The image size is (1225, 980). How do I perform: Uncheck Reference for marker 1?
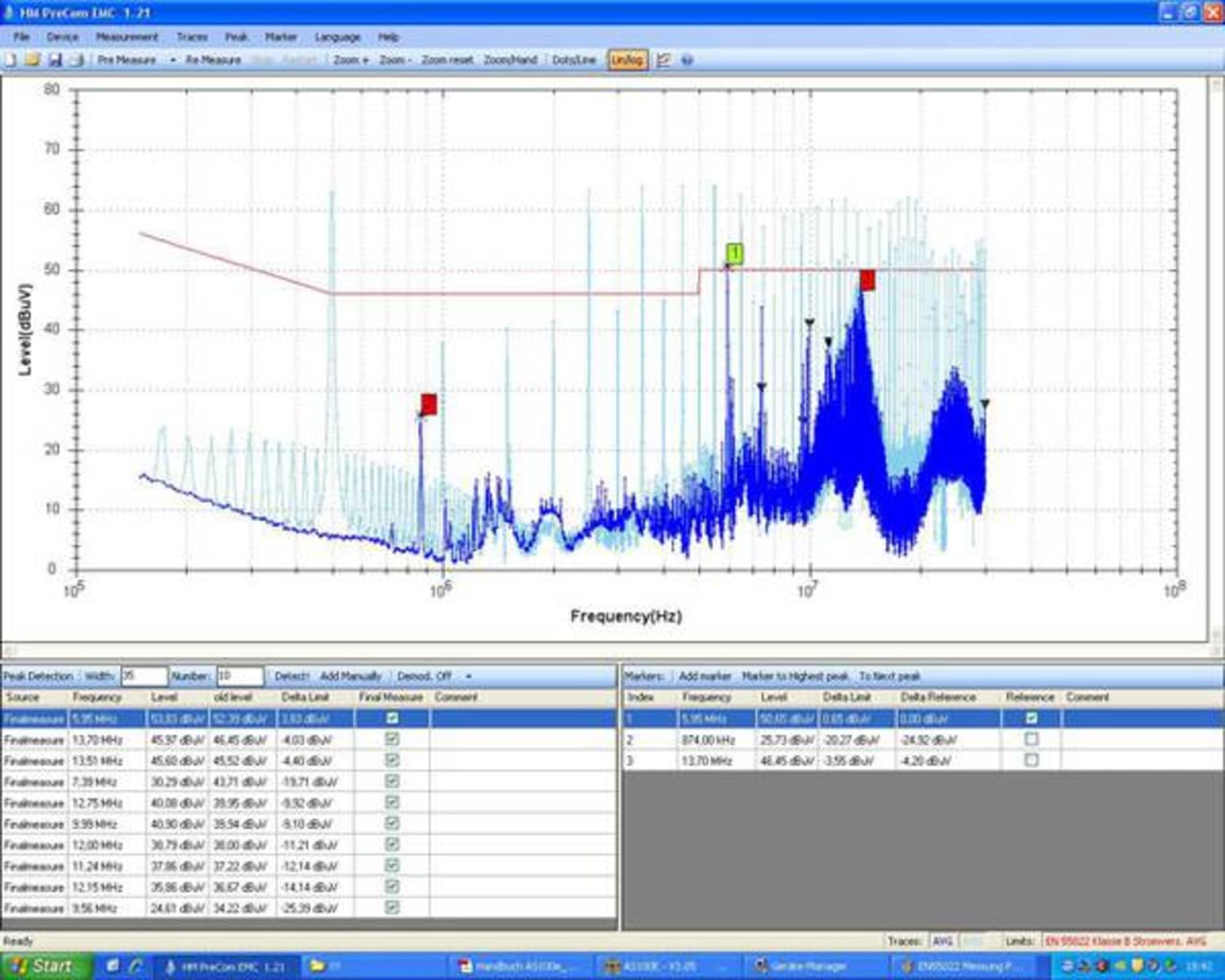click(x=1031, y=719)
